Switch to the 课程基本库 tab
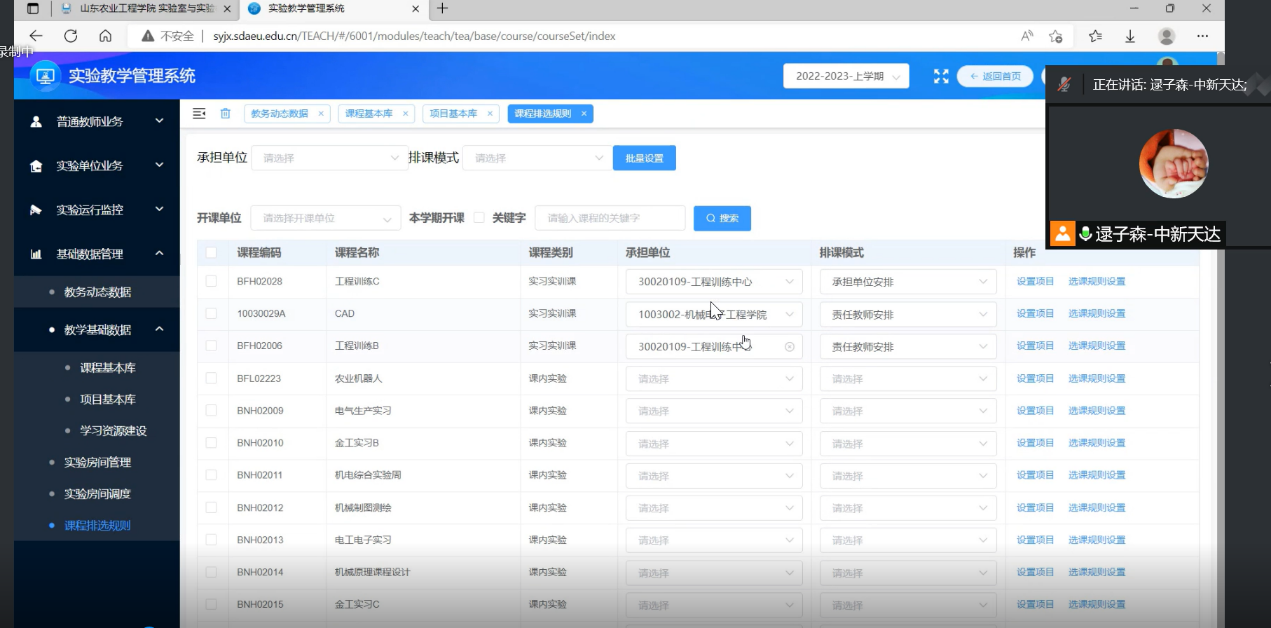Viewport: 1271px width, 628px height. (368, 114)
